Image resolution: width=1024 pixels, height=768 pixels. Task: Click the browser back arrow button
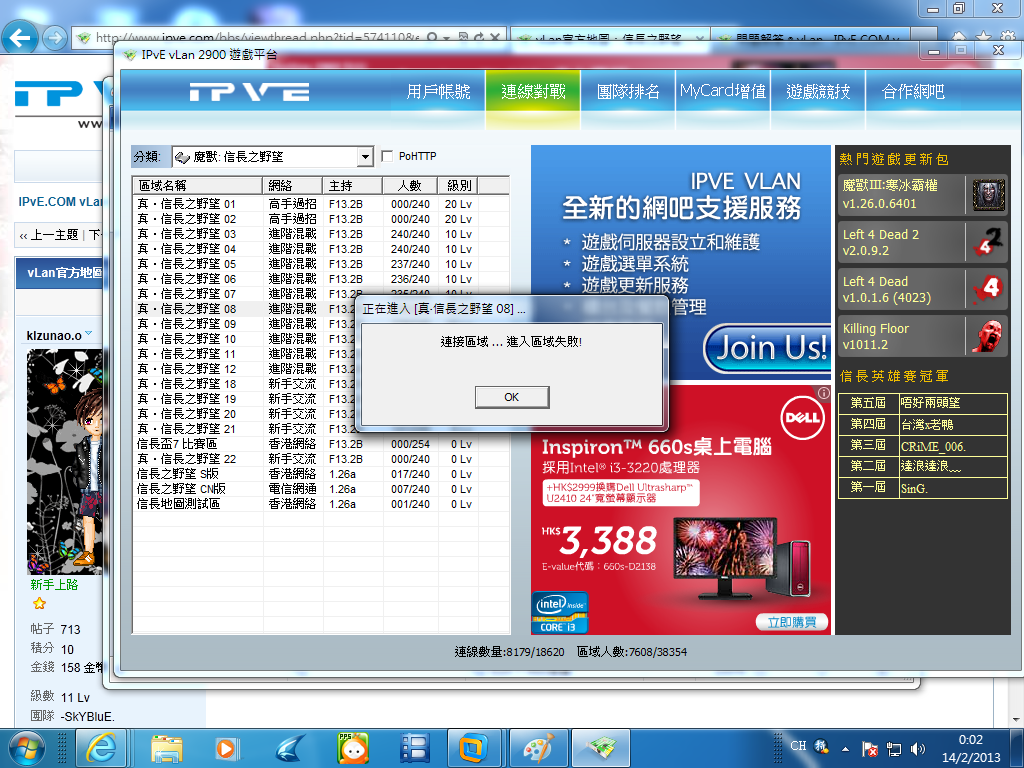tap(22, 39)
